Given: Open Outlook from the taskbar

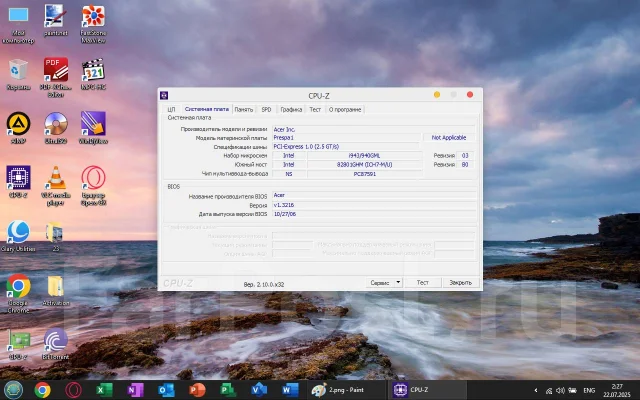Looking at the screenshot, I should 166,390.
